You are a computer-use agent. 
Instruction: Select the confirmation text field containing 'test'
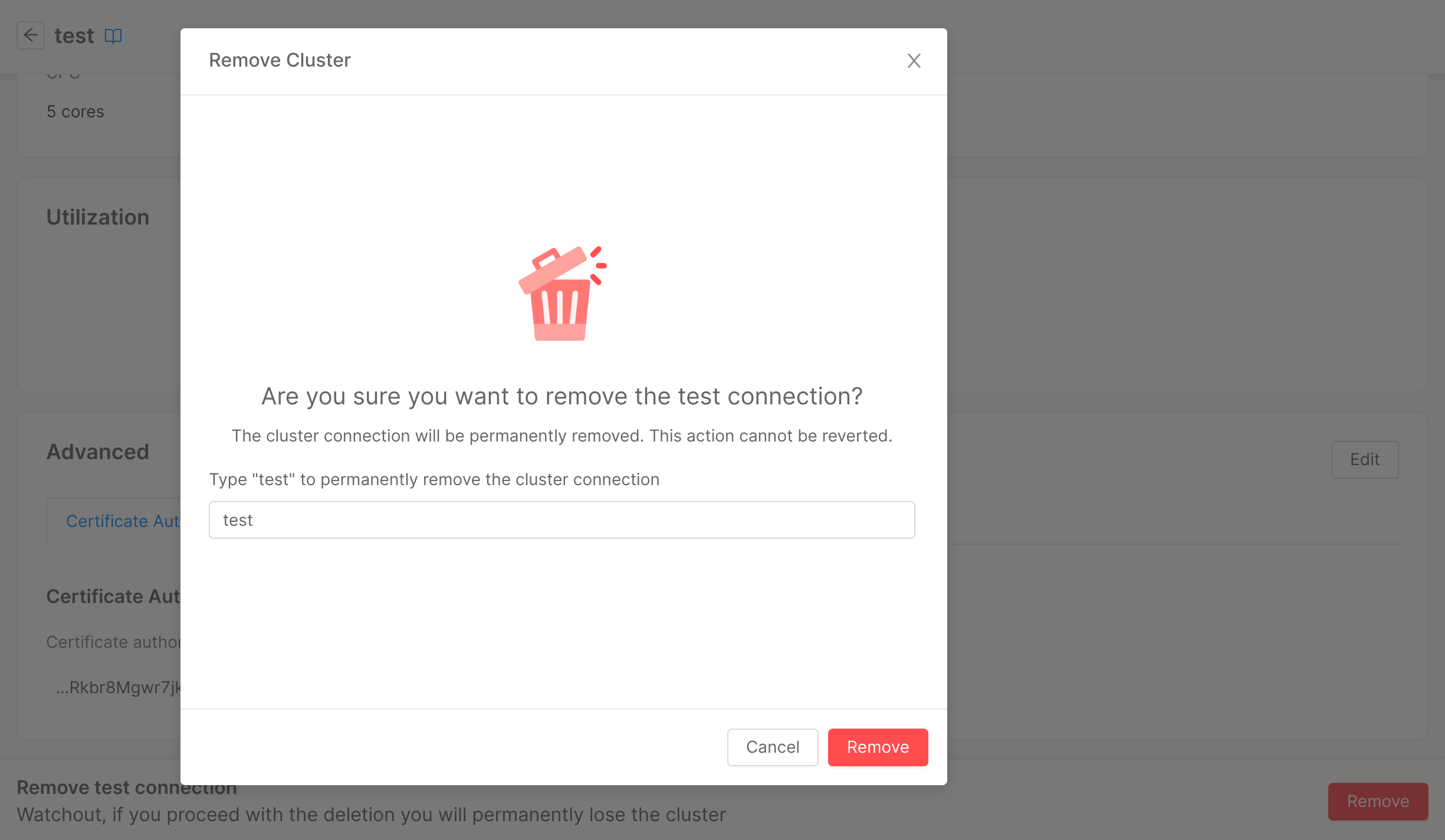561,519
